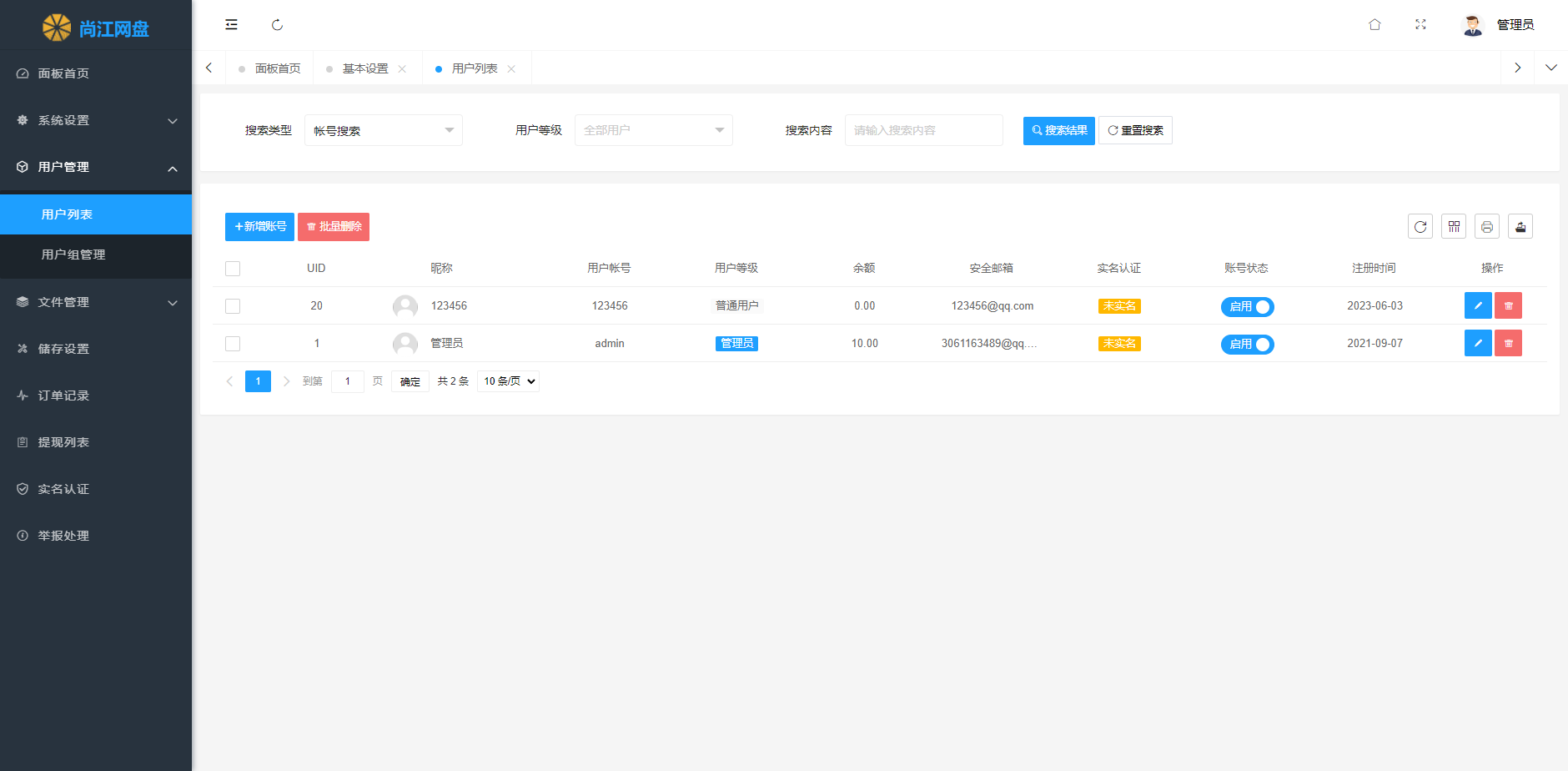Click the sidebar collapse menu icon
The width and height of the screenshot is (1568, 771).
[x=231, y=25]
